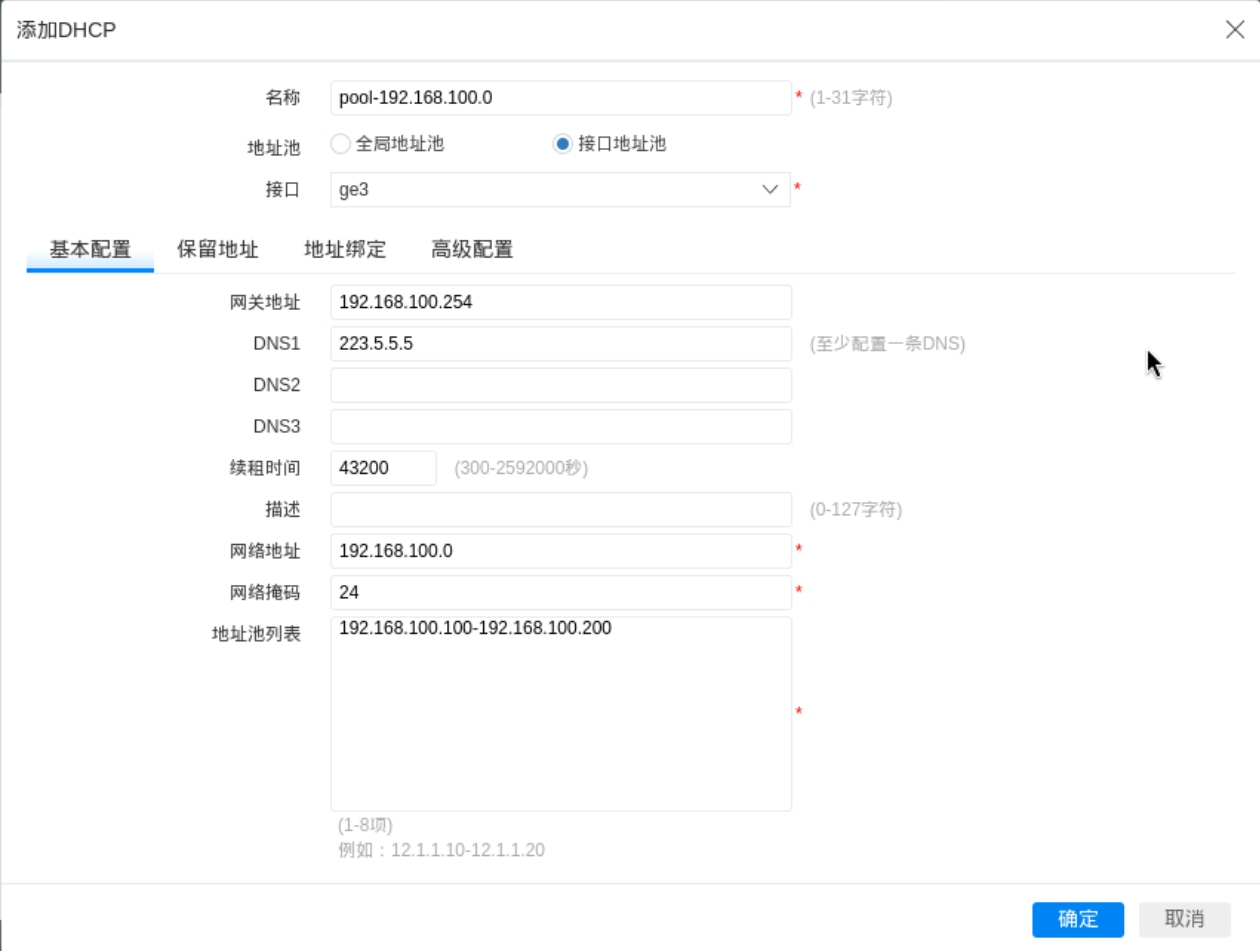
Task: Select the 接口地址池 radio option
Action: click(x=562, y=144)
